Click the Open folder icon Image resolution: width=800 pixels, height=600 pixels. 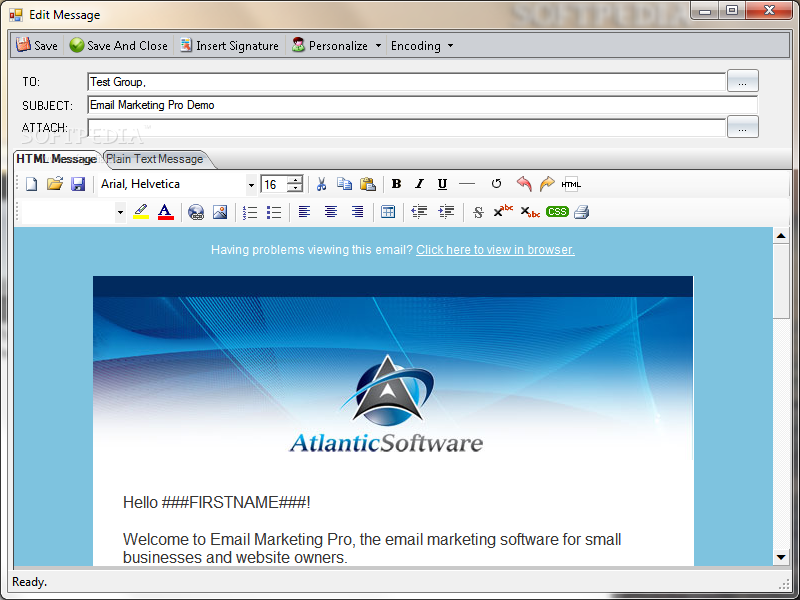(x=55, y=184)
